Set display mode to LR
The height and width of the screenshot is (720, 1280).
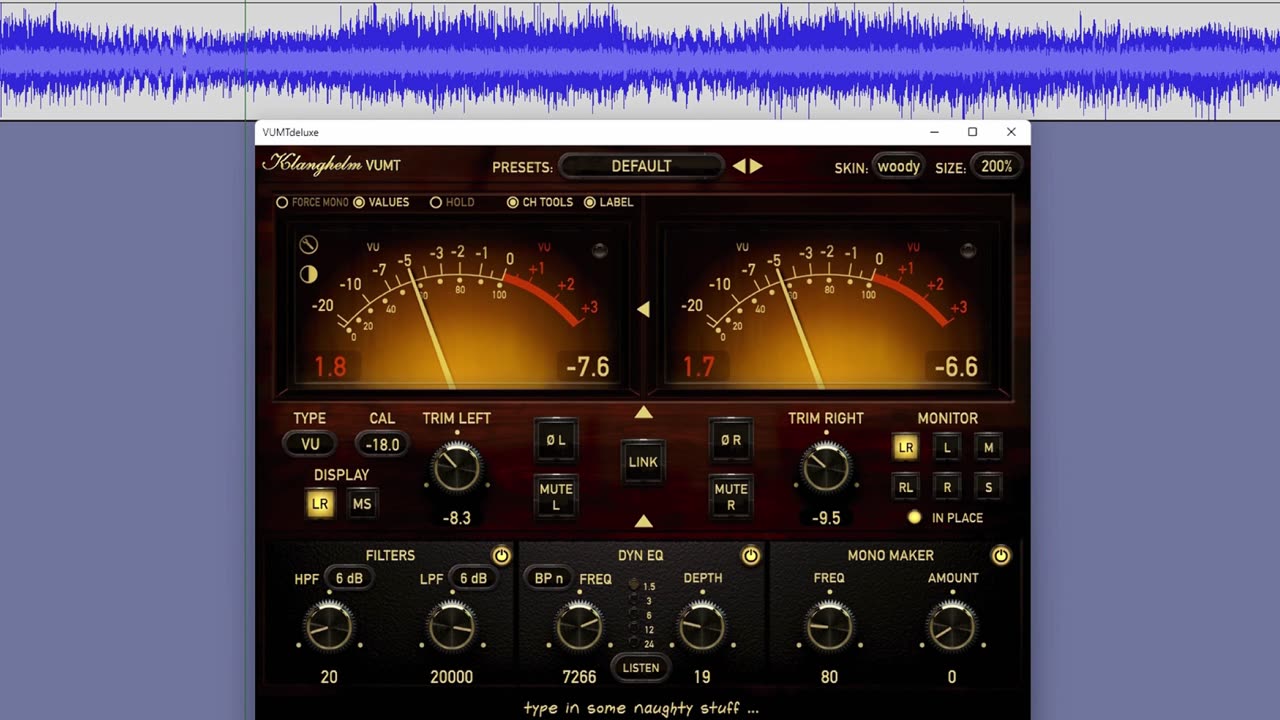point(320,504)
